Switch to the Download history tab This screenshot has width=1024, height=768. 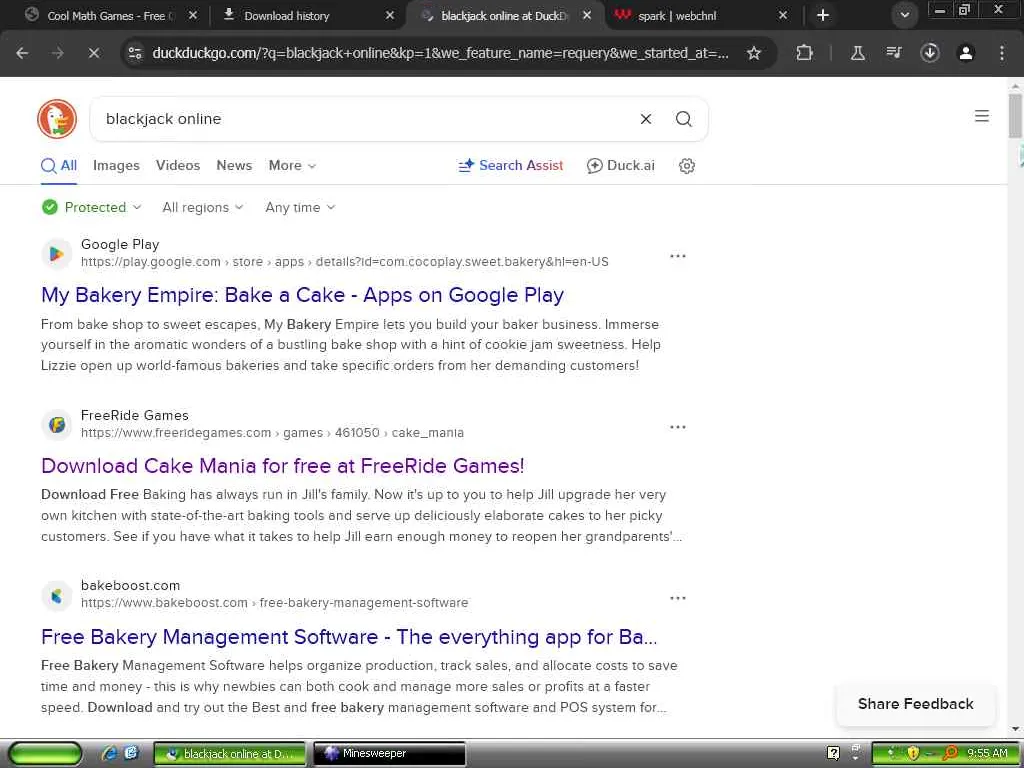[x=287, y=15]
